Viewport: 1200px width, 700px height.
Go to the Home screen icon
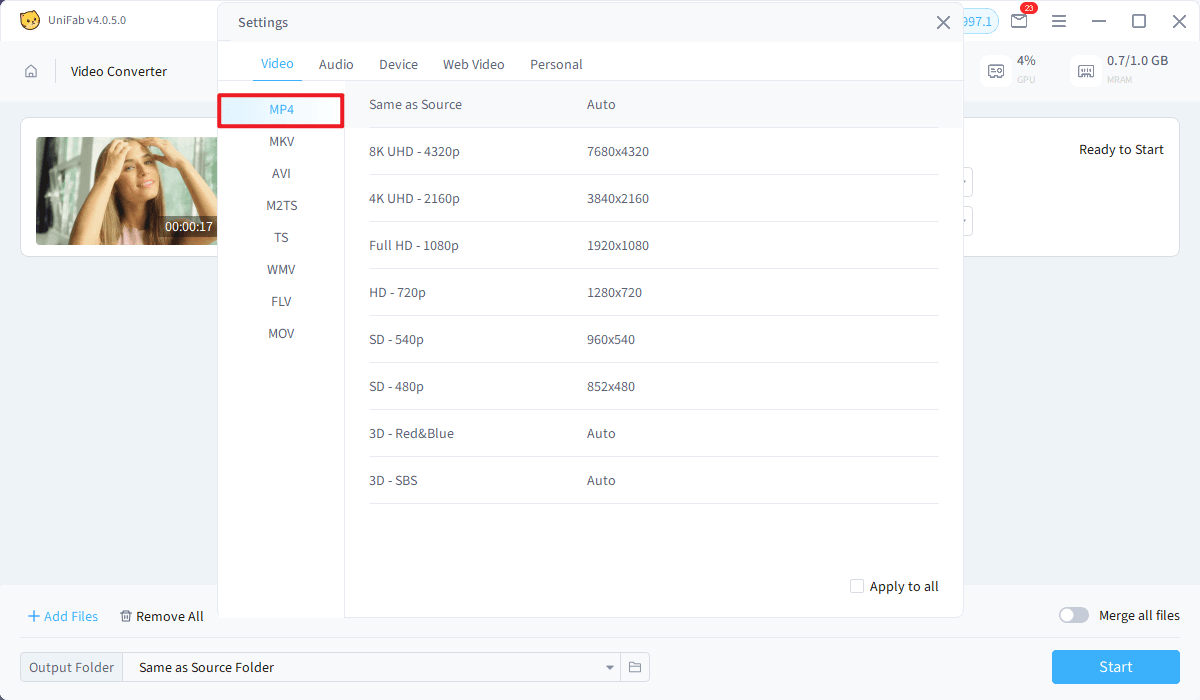pyautogui.click(x=31, y=71)
